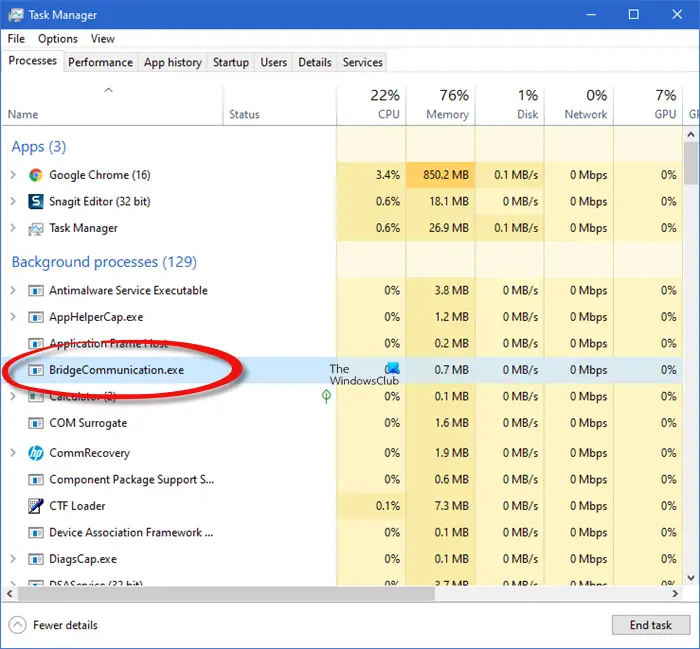This screenshot has width=700, height=649.
Task: Click the BridgeCommunication.exe process icon
Action: (x=36, y=370)
